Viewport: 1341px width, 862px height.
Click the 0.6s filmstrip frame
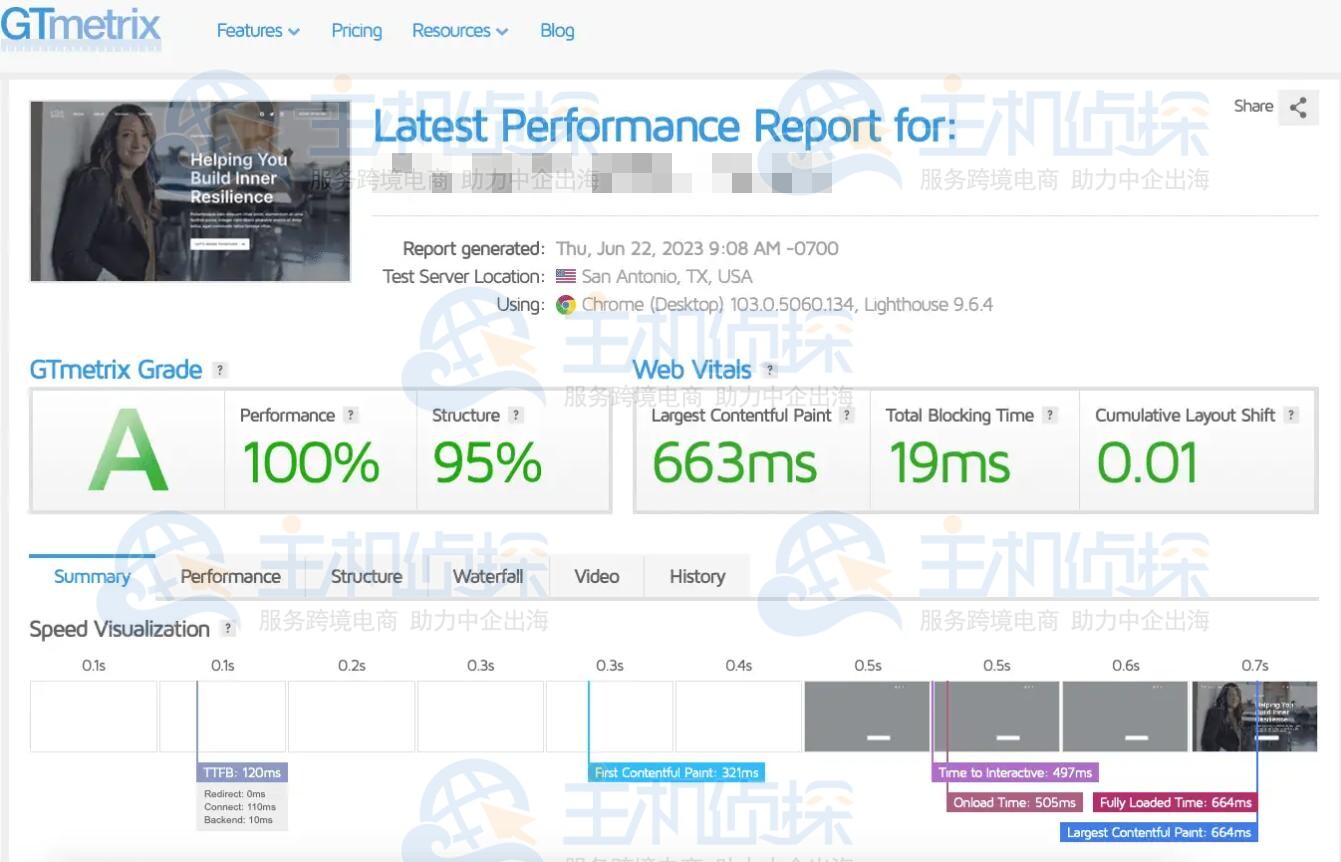click(x=1125, y=716)
